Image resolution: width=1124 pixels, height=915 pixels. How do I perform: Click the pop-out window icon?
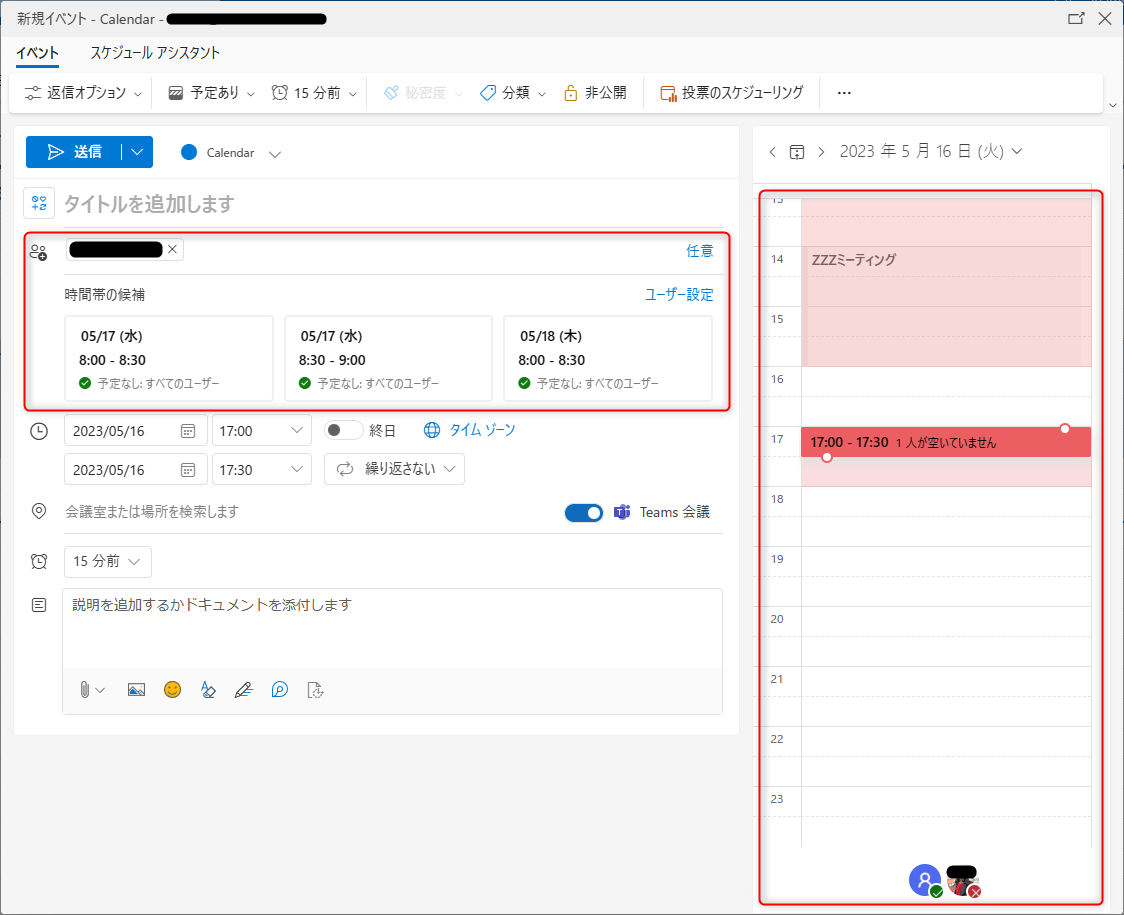click(x=1076, y=19)
